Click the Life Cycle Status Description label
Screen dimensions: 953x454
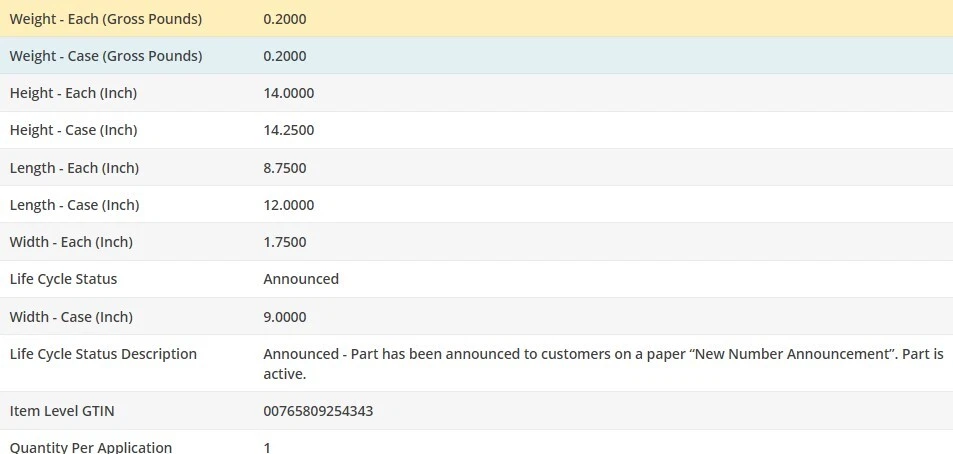coord(103,354)
